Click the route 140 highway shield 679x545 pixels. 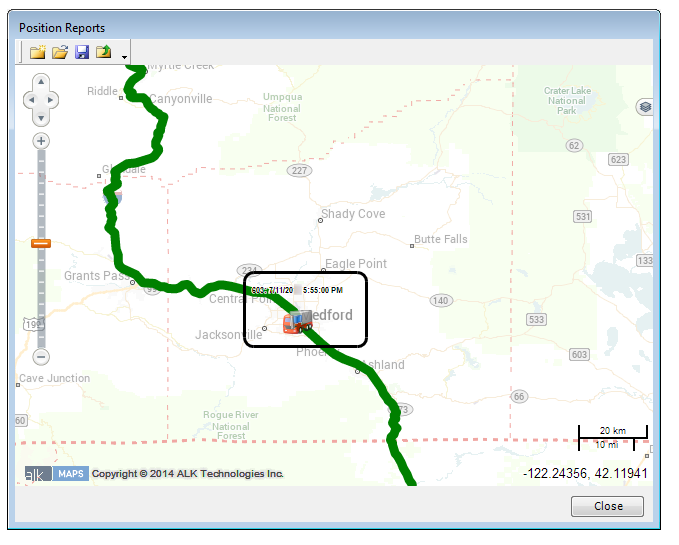pos(441,300)
